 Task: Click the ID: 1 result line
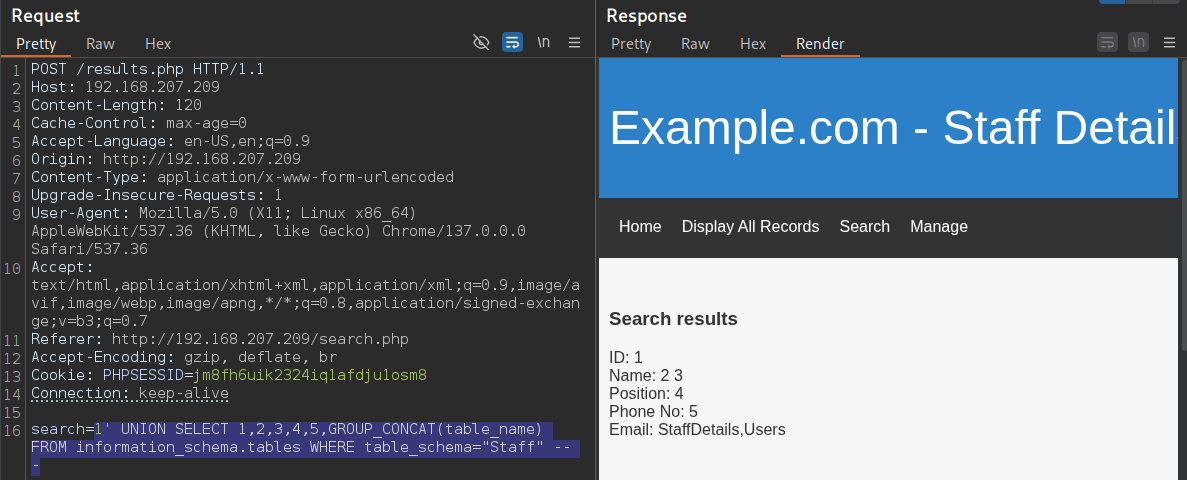click(626, 357)
